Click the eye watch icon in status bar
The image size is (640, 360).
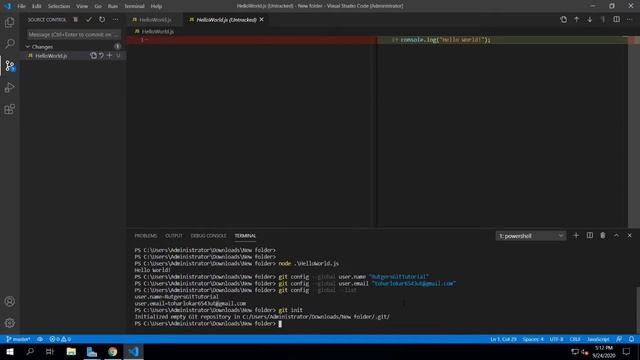[40, 339]
